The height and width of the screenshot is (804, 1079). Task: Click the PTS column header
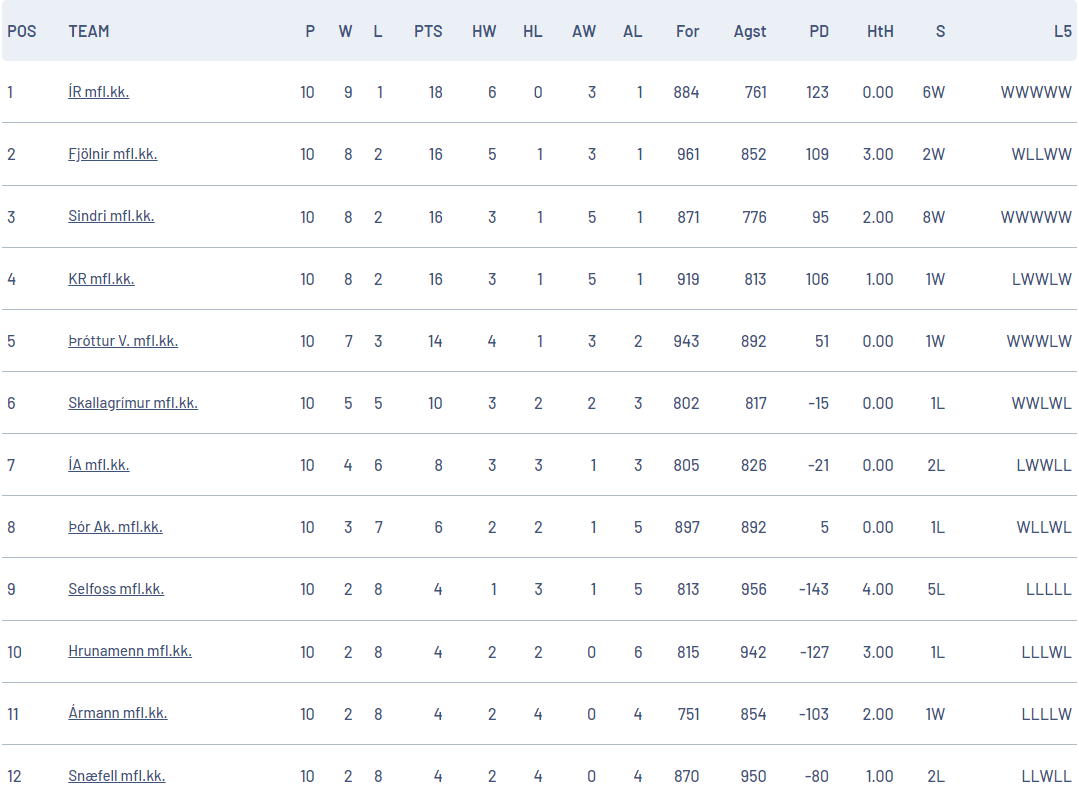pos(428,32)
